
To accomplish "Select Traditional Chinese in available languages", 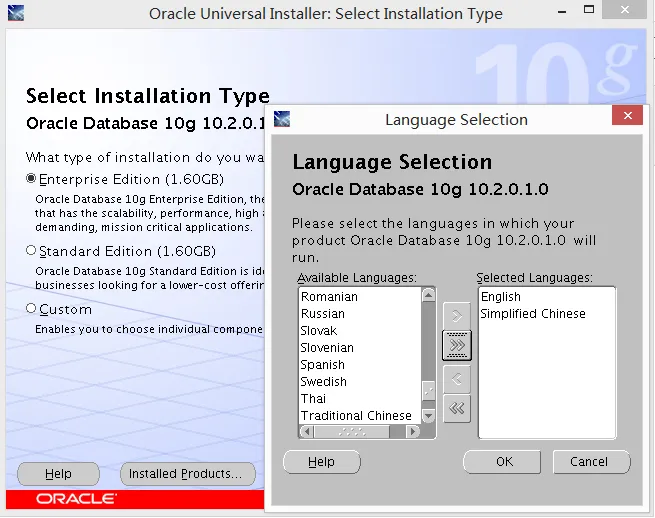I will click(356, 416).
